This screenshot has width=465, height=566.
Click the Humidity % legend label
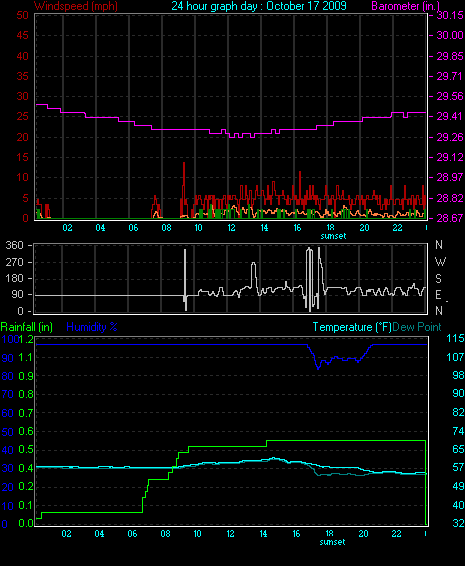point(92,327)
